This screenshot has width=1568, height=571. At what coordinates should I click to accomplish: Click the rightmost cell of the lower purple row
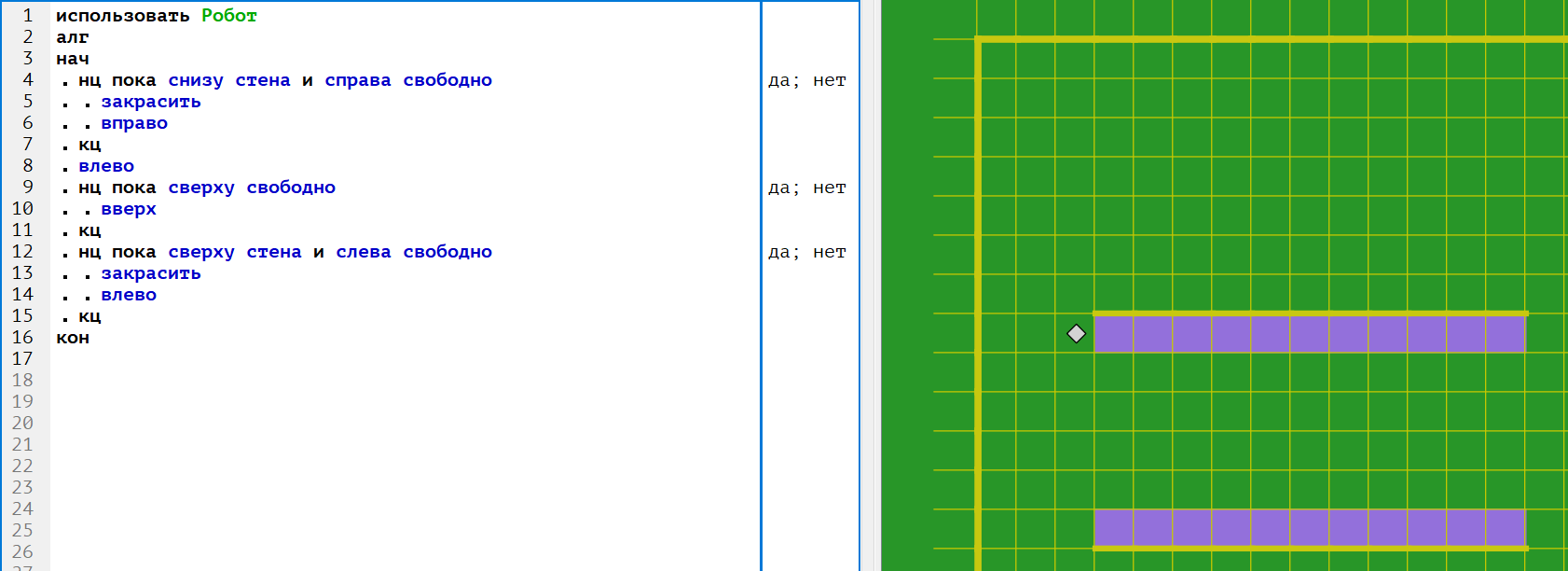pyautogui.click(x=1505, y=528)
